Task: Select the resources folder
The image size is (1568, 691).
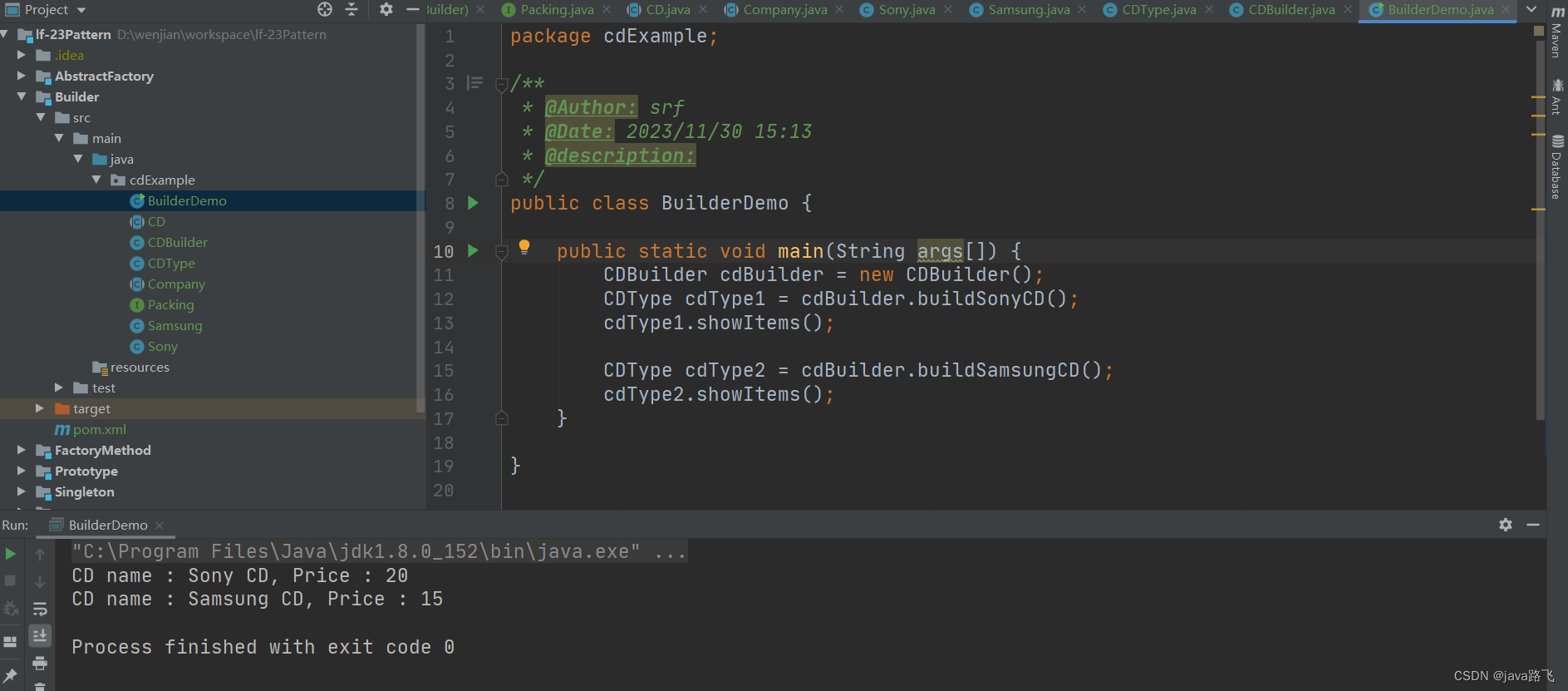Action: point(139,367)
